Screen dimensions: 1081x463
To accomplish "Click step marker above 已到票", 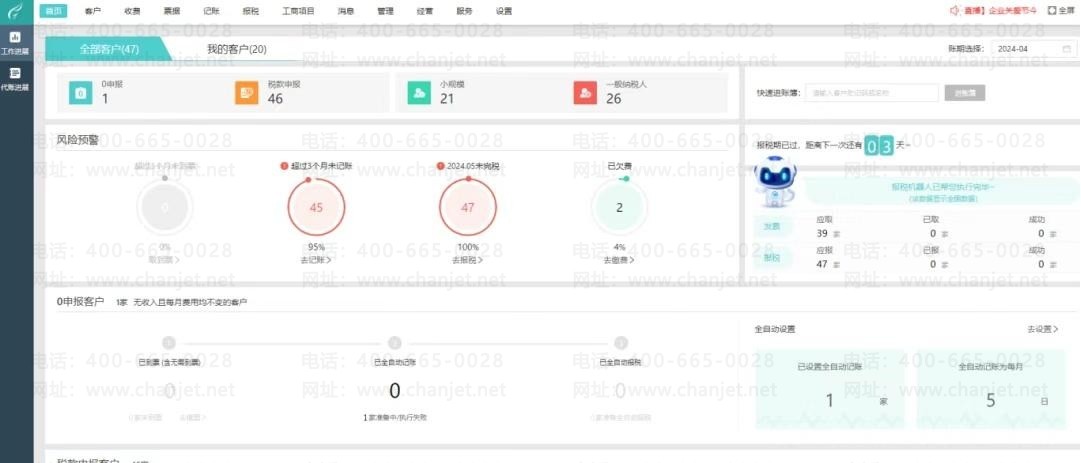I will click(x=170, y=343).
